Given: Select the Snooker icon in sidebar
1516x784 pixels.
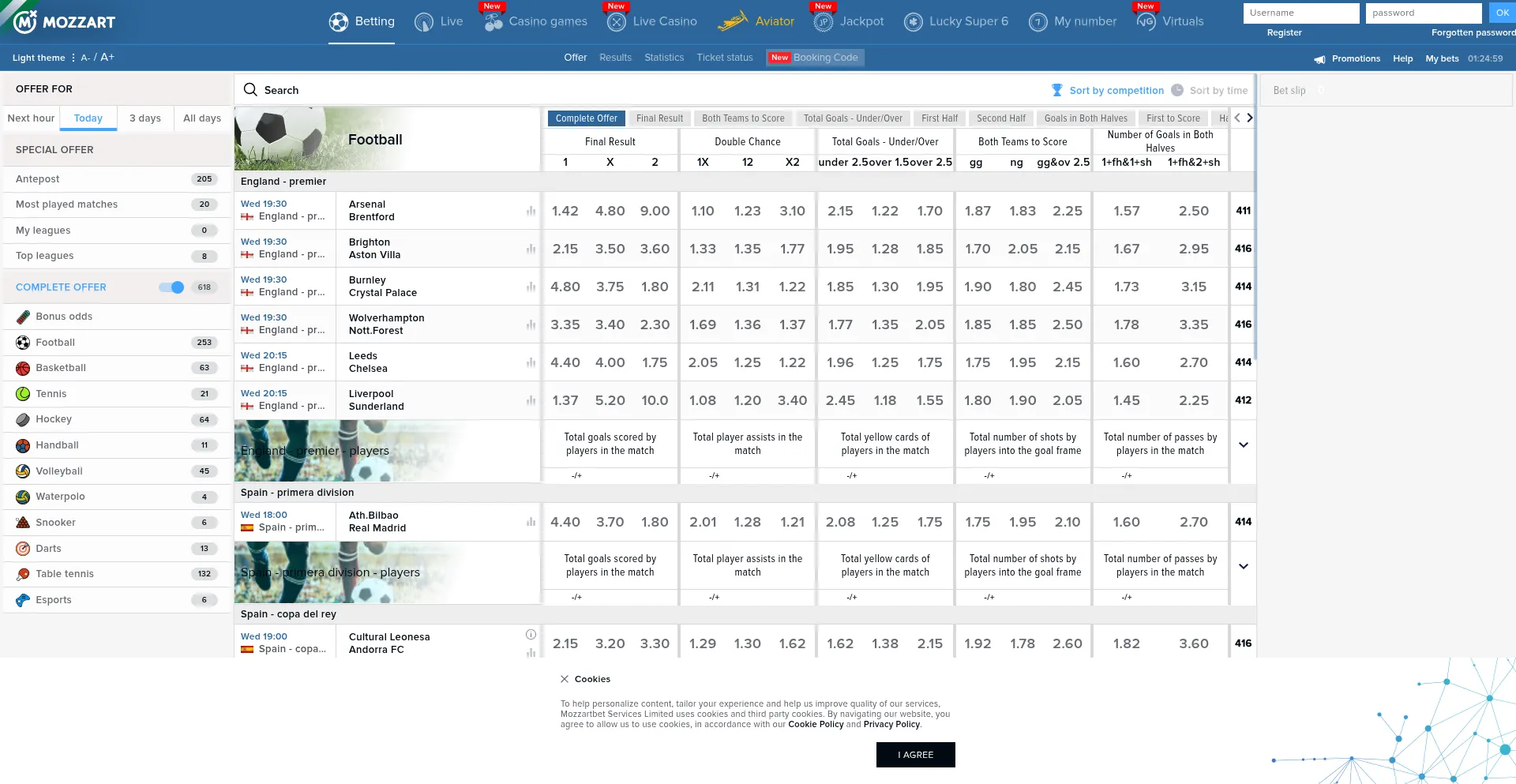Looking at the screenshot, I should pos(23,523).
